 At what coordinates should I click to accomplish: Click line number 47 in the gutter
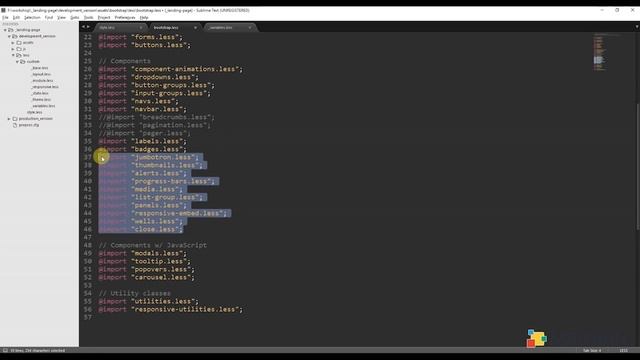click(88, 237)
